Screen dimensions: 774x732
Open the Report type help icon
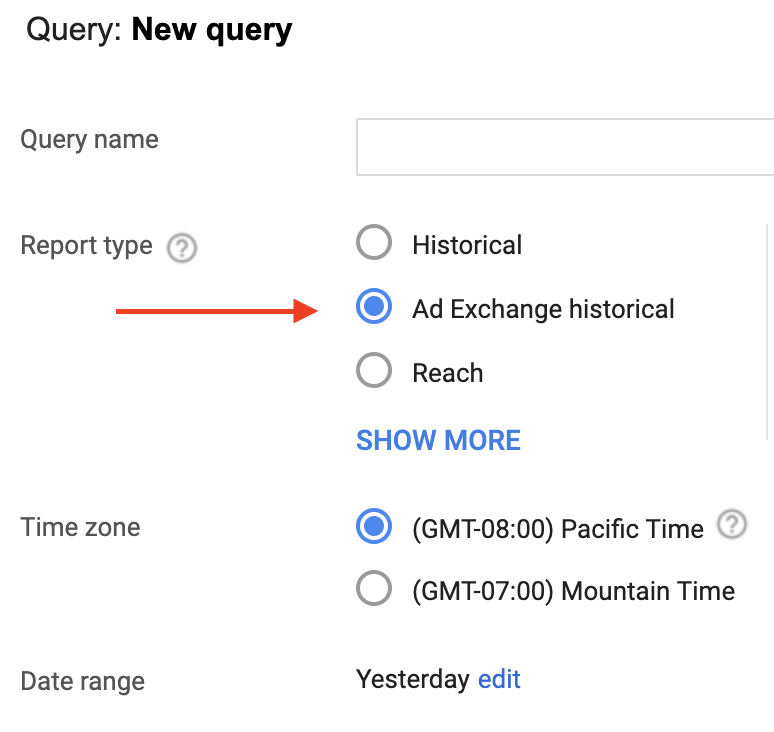tap(182, 248)
